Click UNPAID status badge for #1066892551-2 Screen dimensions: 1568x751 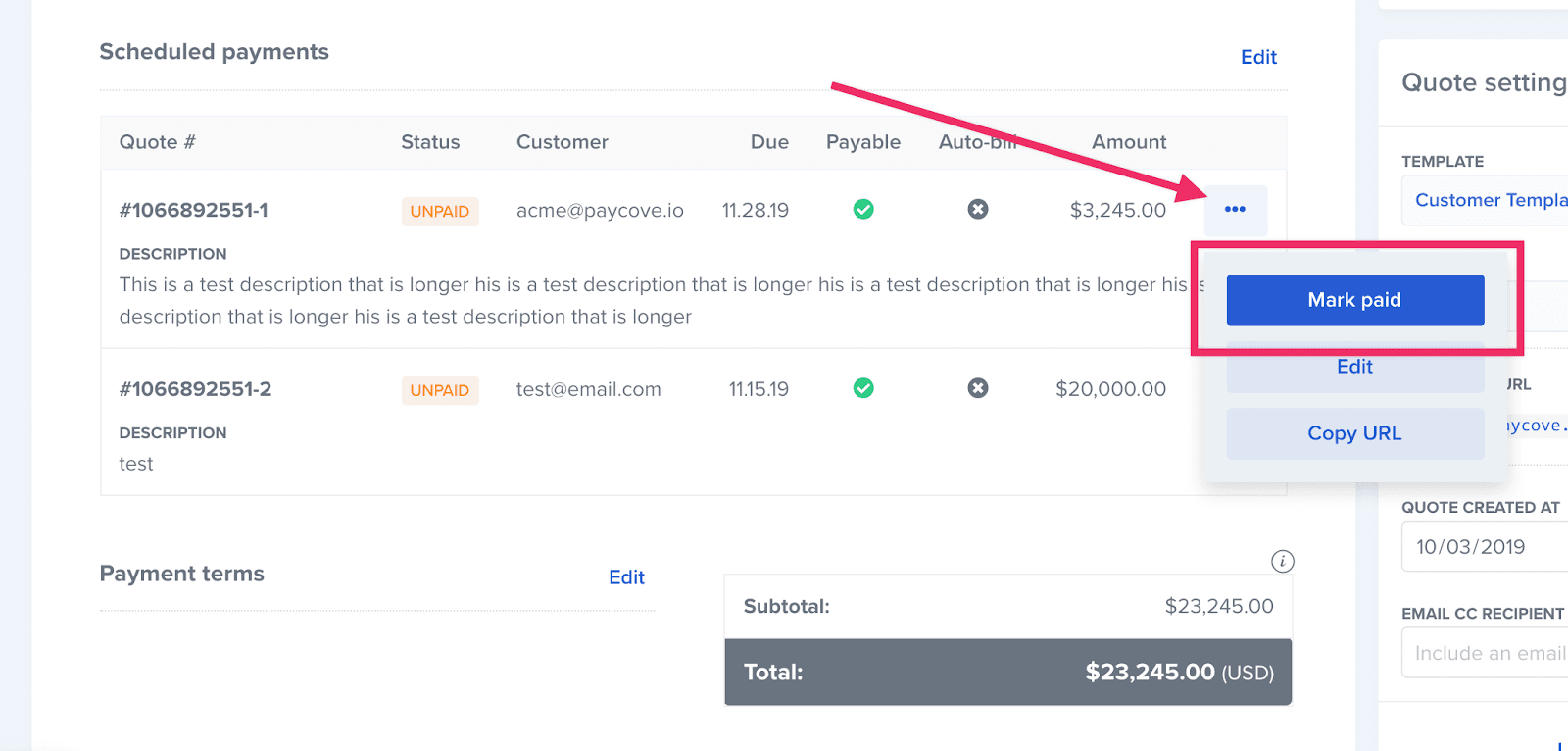point(439,390)
